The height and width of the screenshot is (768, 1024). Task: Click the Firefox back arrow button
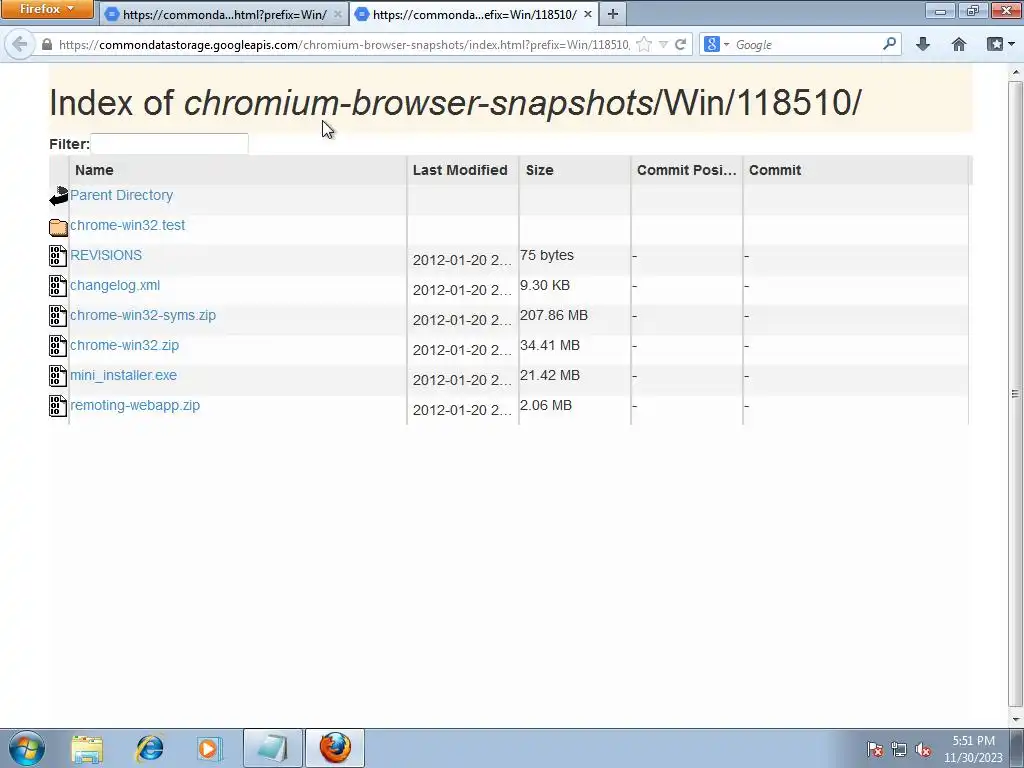20,44
